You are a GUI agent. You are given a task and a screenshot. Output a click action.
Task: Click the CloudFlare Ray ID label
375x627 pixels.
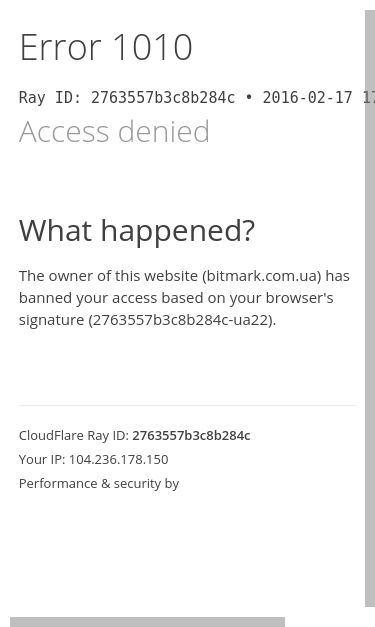(x=74, y=435)
